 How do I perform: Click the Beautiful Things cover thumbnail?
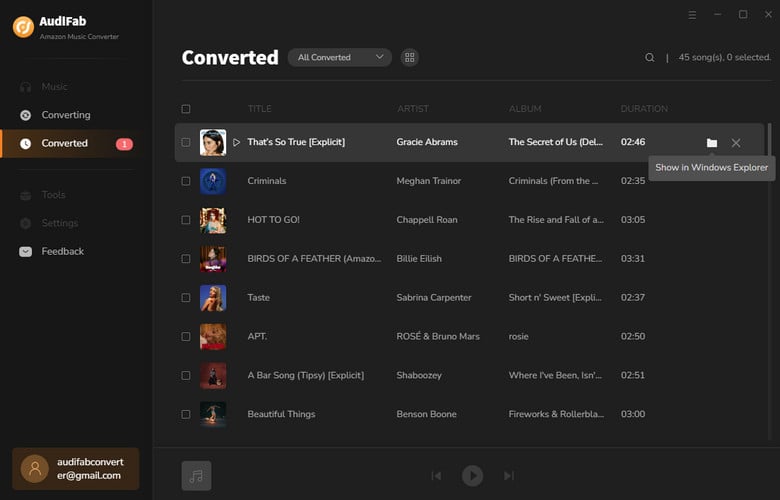pos(213,414)
